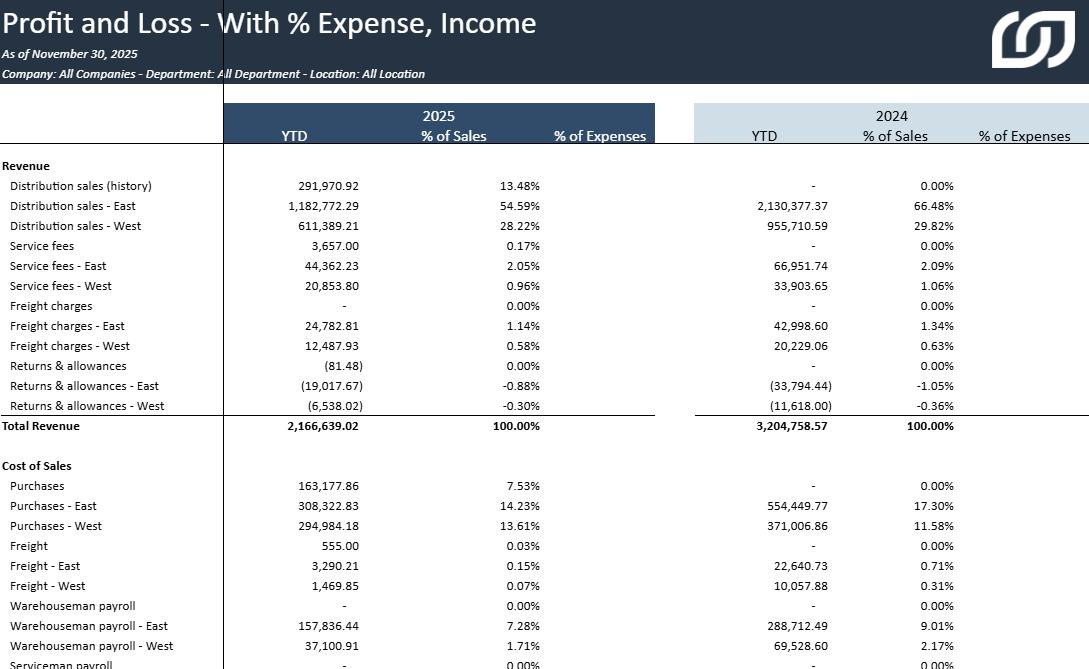Click the '% of Expenses' header under 2025
This screenshot has width=1089, height=669.
600,136
